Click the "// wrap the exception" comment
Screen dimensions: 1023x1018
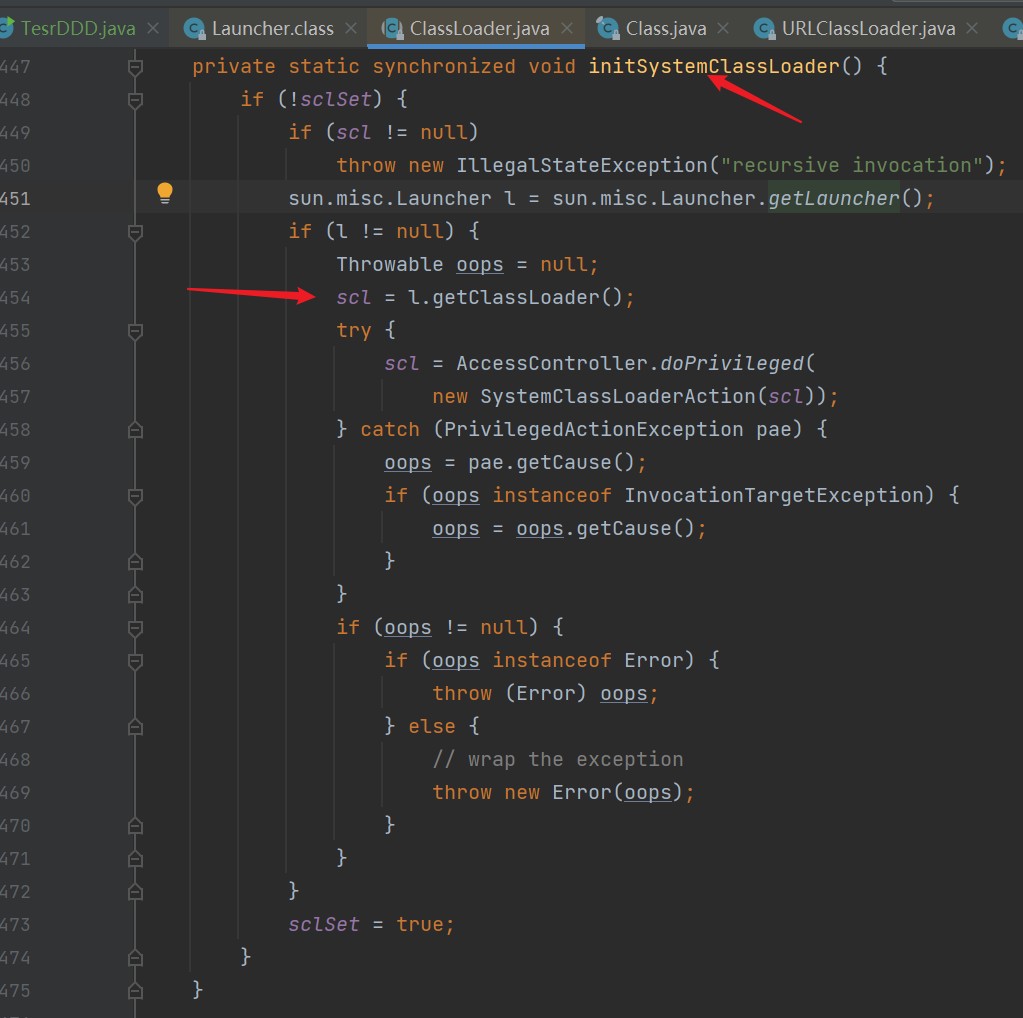coord(558,760)
